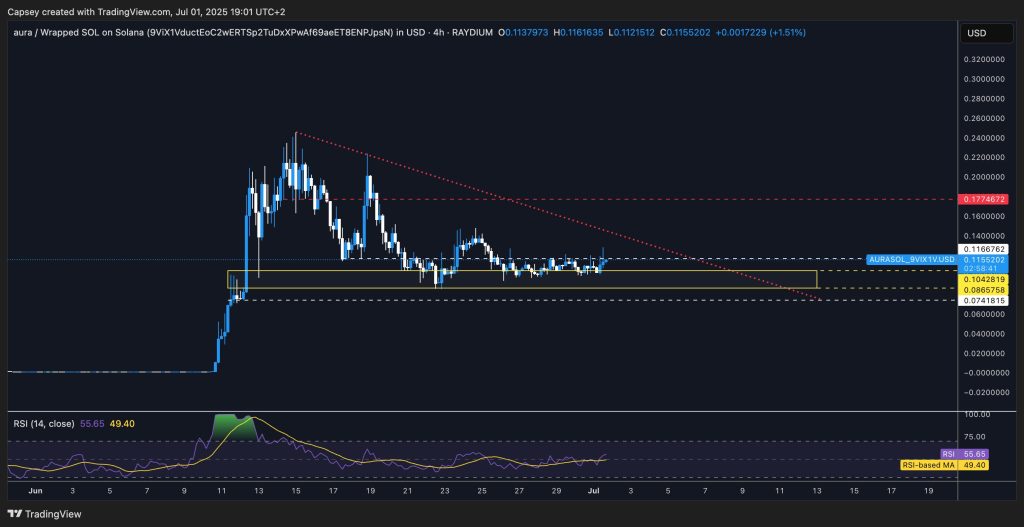The image size is (1024, 527).
Task: Click the yellow 49.40 RSI legend value
Action: [121, 424]
